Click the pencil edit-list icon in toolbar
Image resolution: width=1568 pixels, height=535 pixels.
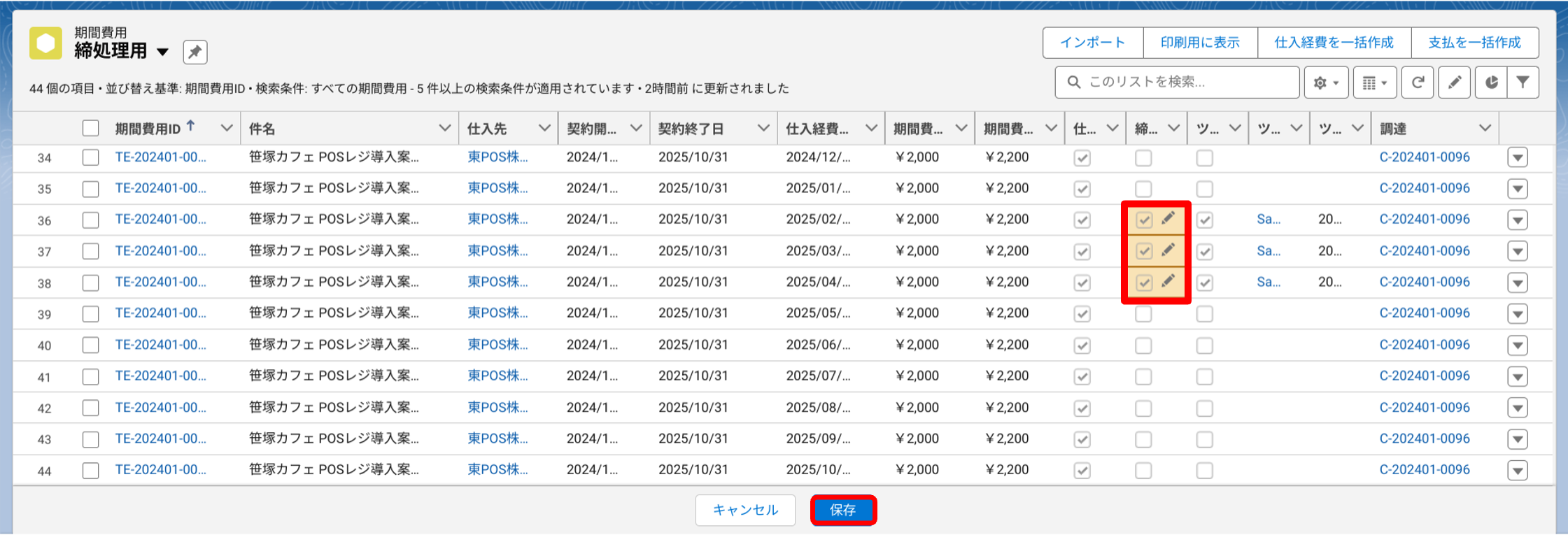pos(1455,83)
